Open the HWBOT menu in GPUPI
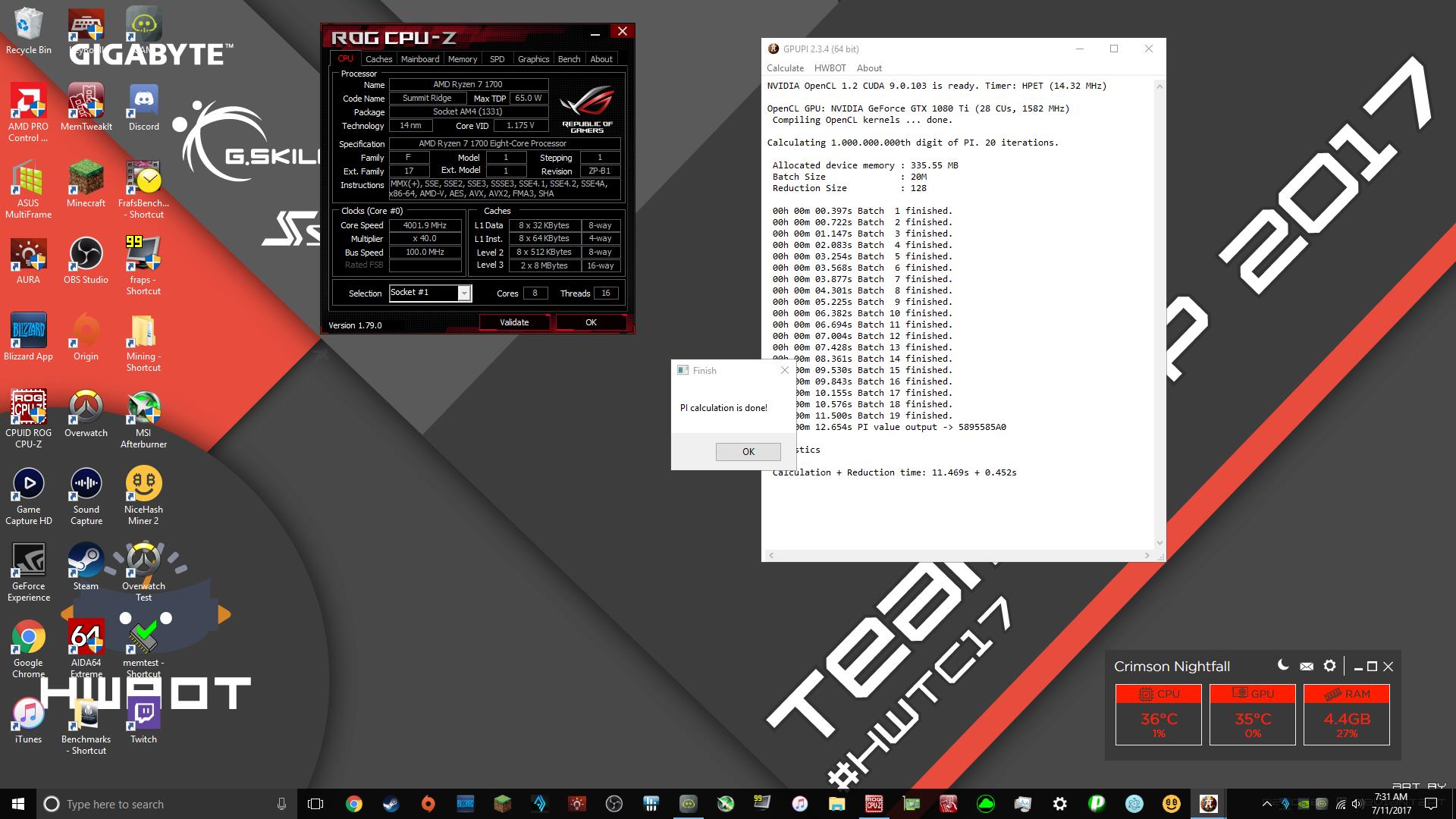This screenshot has width=1456, height=819. tap(830, 68)
